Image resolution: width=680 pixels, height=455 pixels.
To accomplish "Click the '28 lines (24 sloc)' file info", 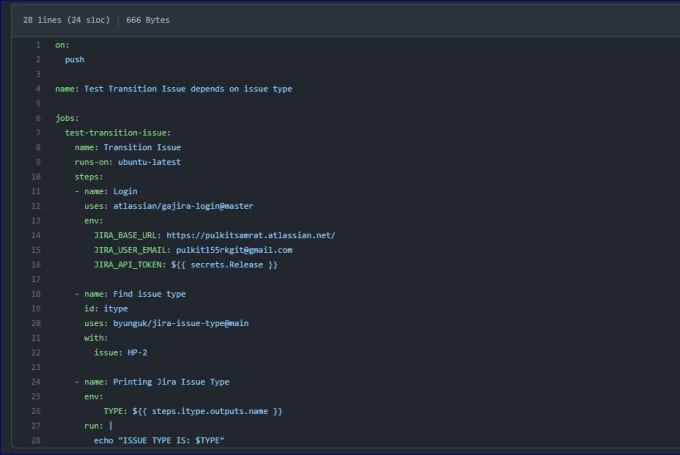I will click(x=66, y=20).
